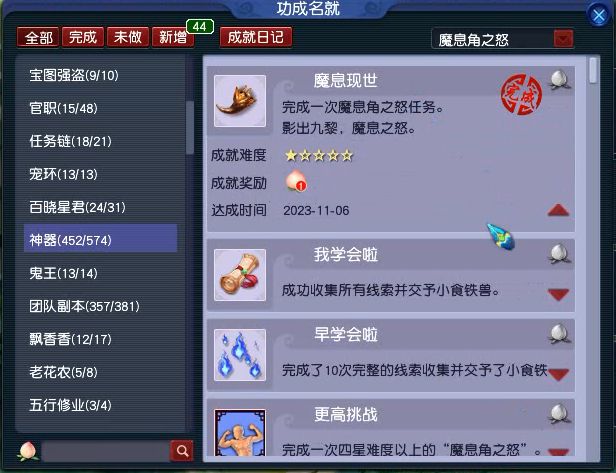
Task: Click the blue flames icon of 早学会啦
Action: pos(240,355)
